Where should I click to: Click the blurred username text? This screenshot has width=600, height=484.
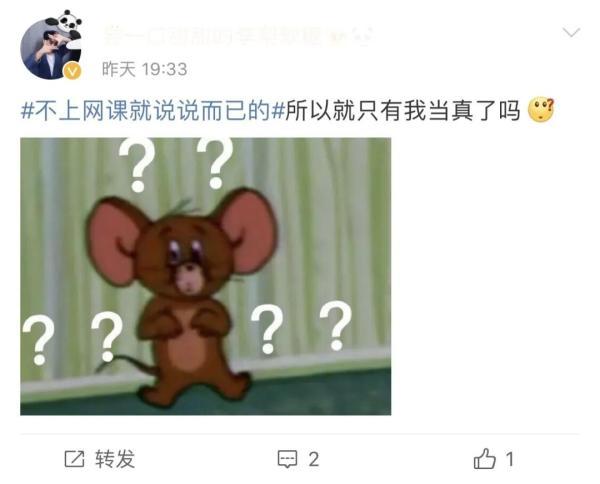click(x=213, y=37)
